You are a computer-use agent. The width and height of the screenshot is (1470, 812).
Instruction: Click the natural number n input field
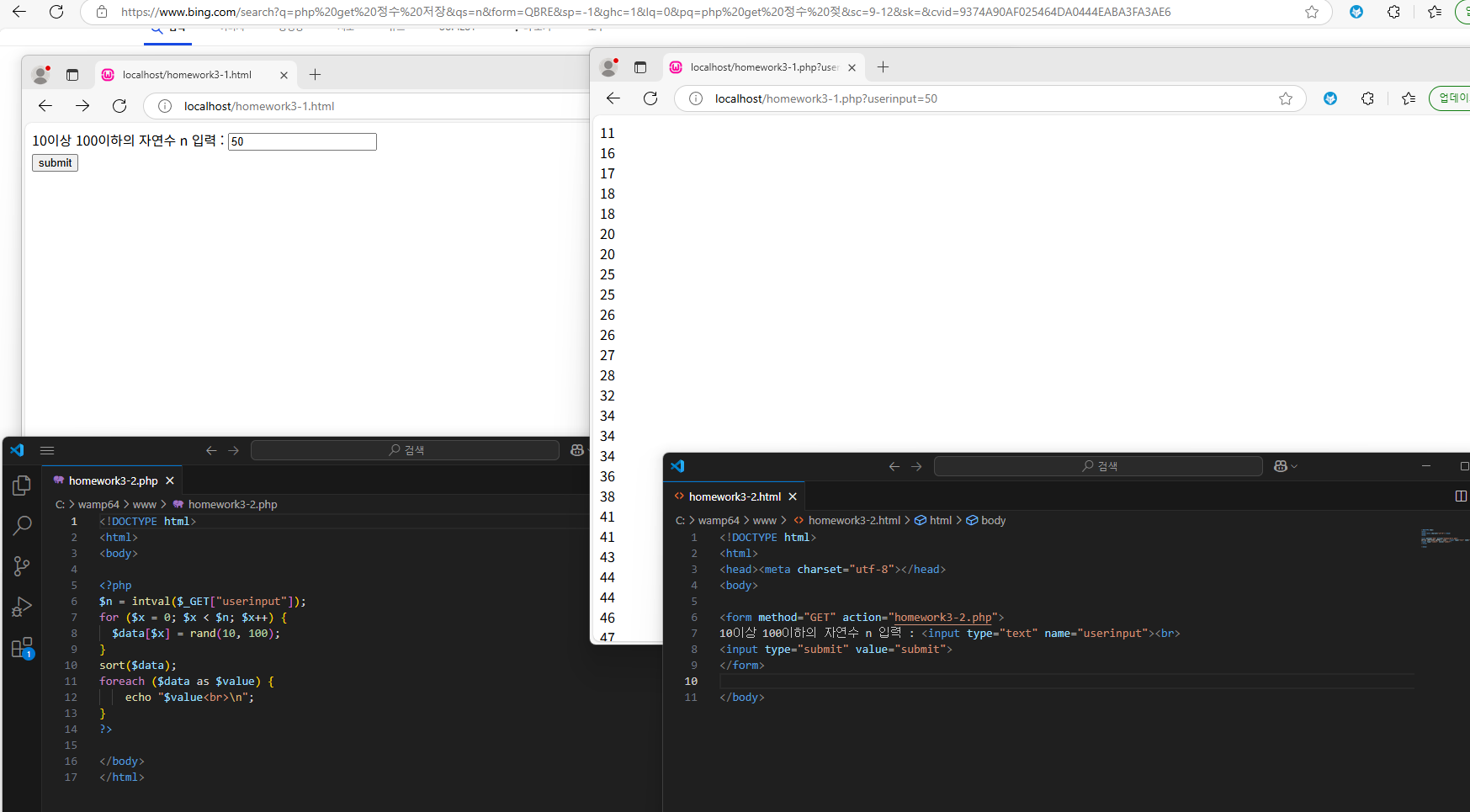coord(302,141)
